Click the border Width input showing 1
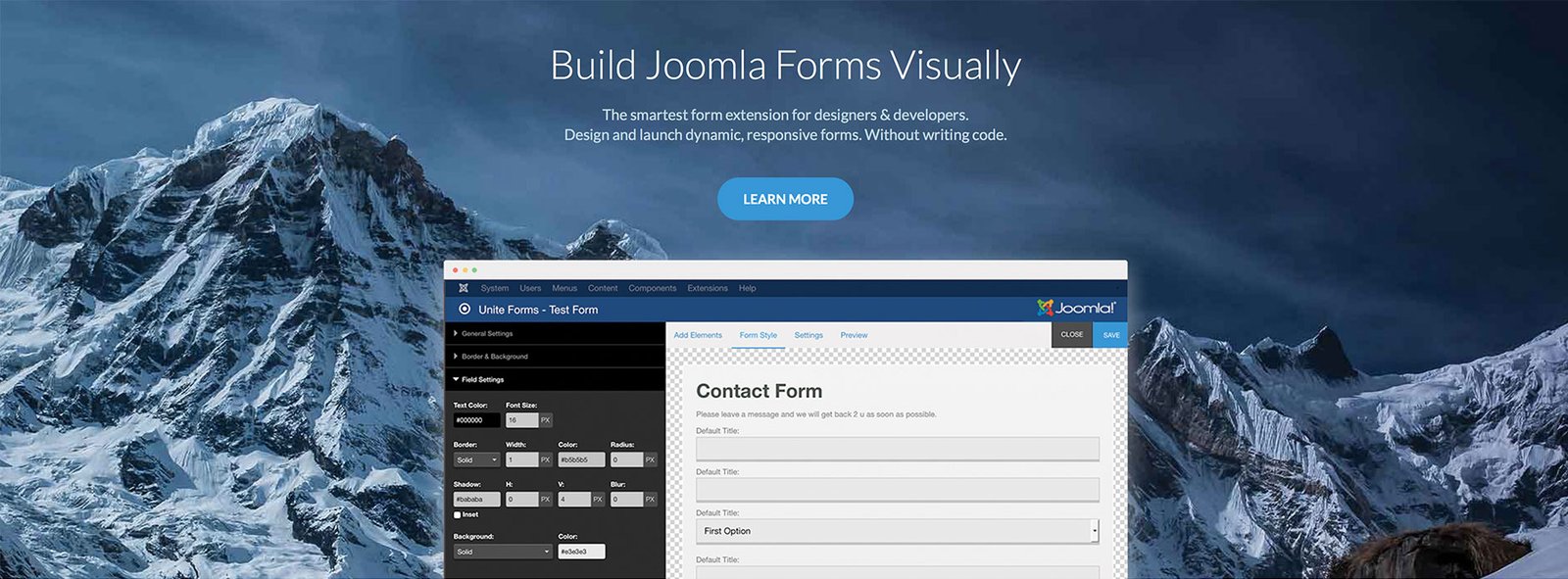The image size is (1568, 579). point(521,459)
